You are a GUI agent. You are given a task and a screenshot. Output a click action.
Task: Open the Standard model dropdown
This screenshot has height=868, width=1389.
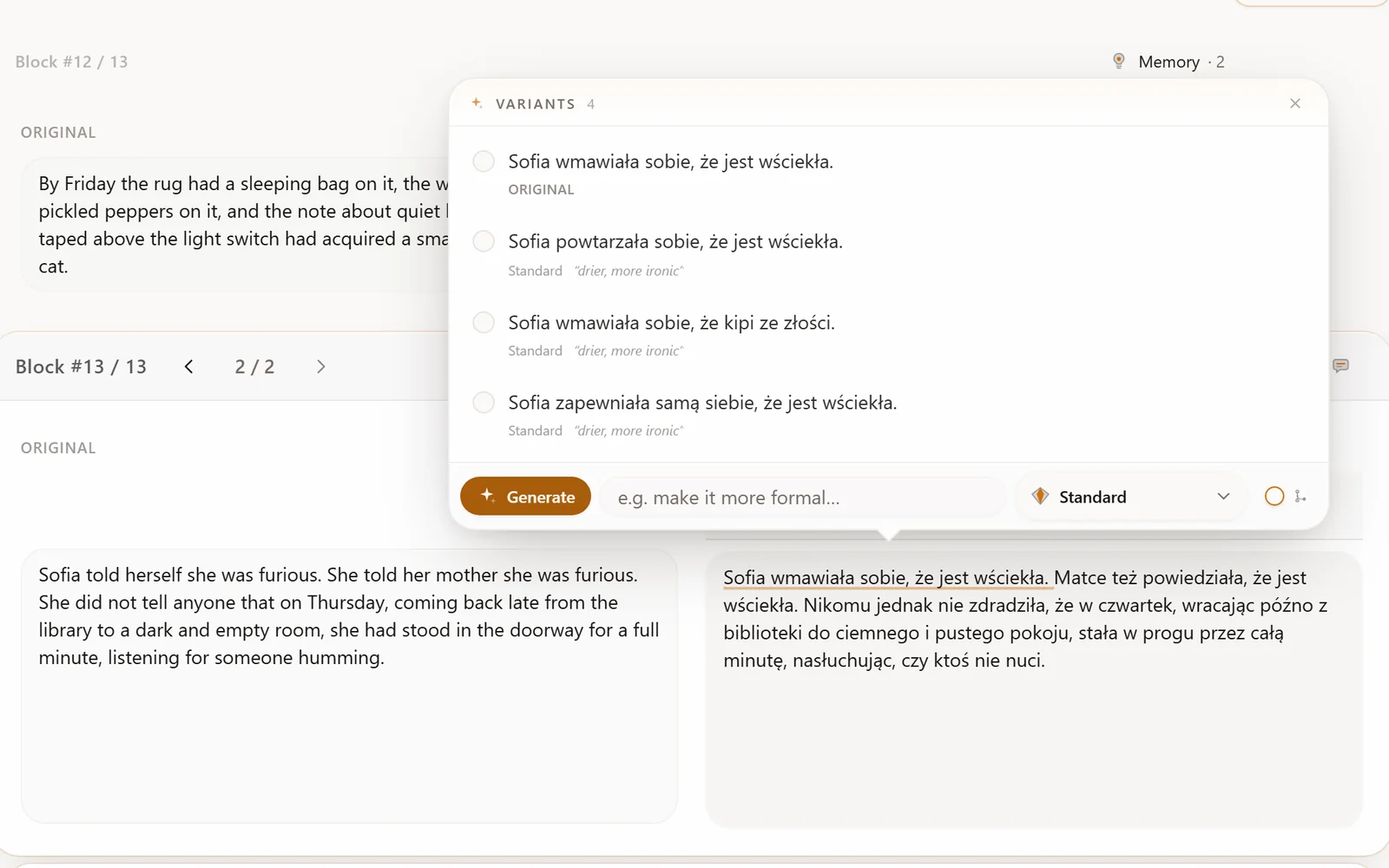[1130, 496]
